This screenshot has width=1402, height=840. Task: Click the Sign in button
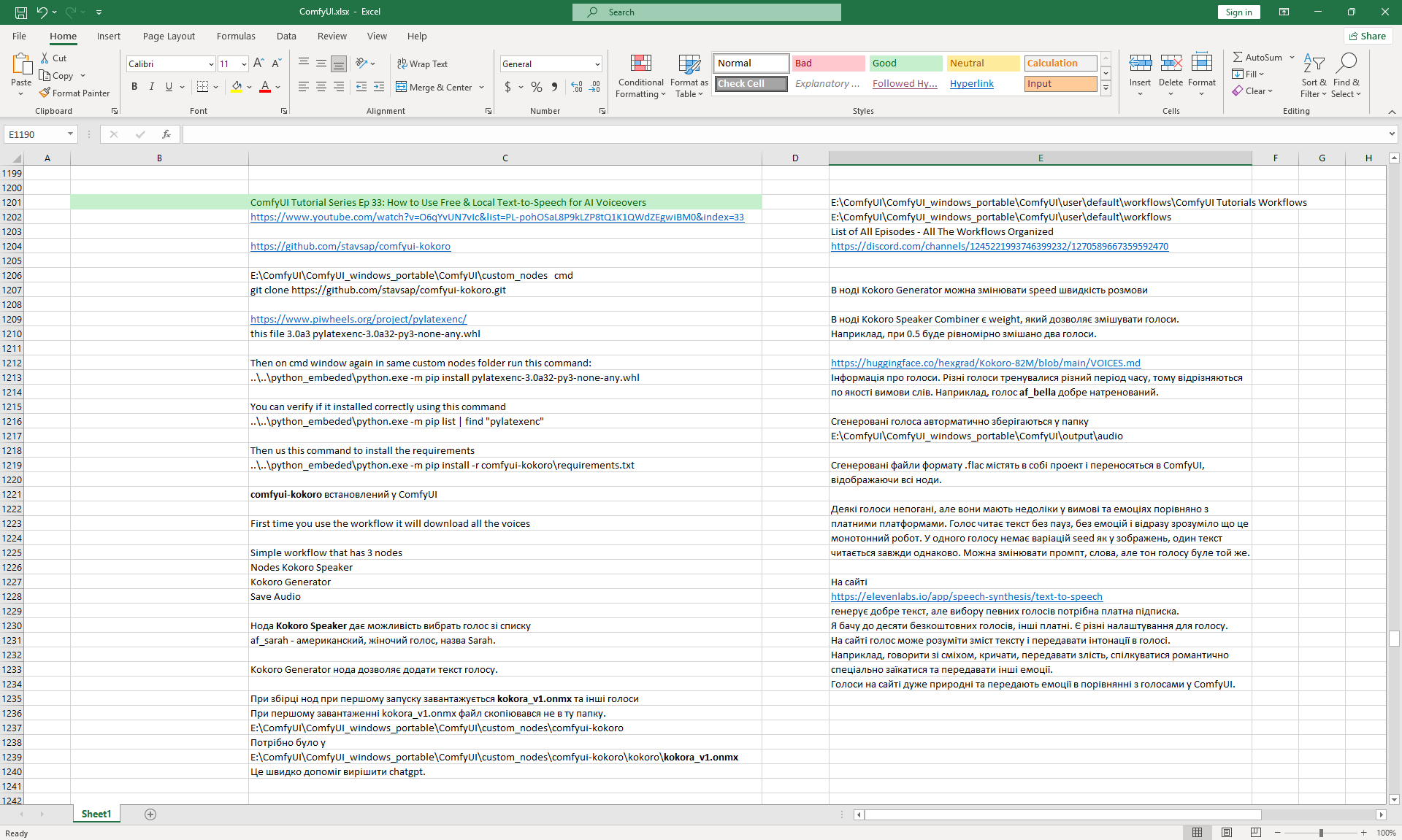[1238, 12]
